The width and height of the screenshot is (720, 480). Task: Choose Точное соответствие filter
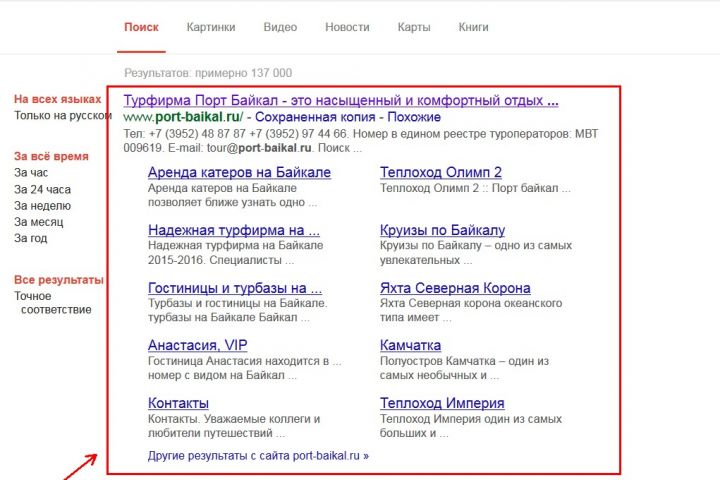[x=53, y=303]
